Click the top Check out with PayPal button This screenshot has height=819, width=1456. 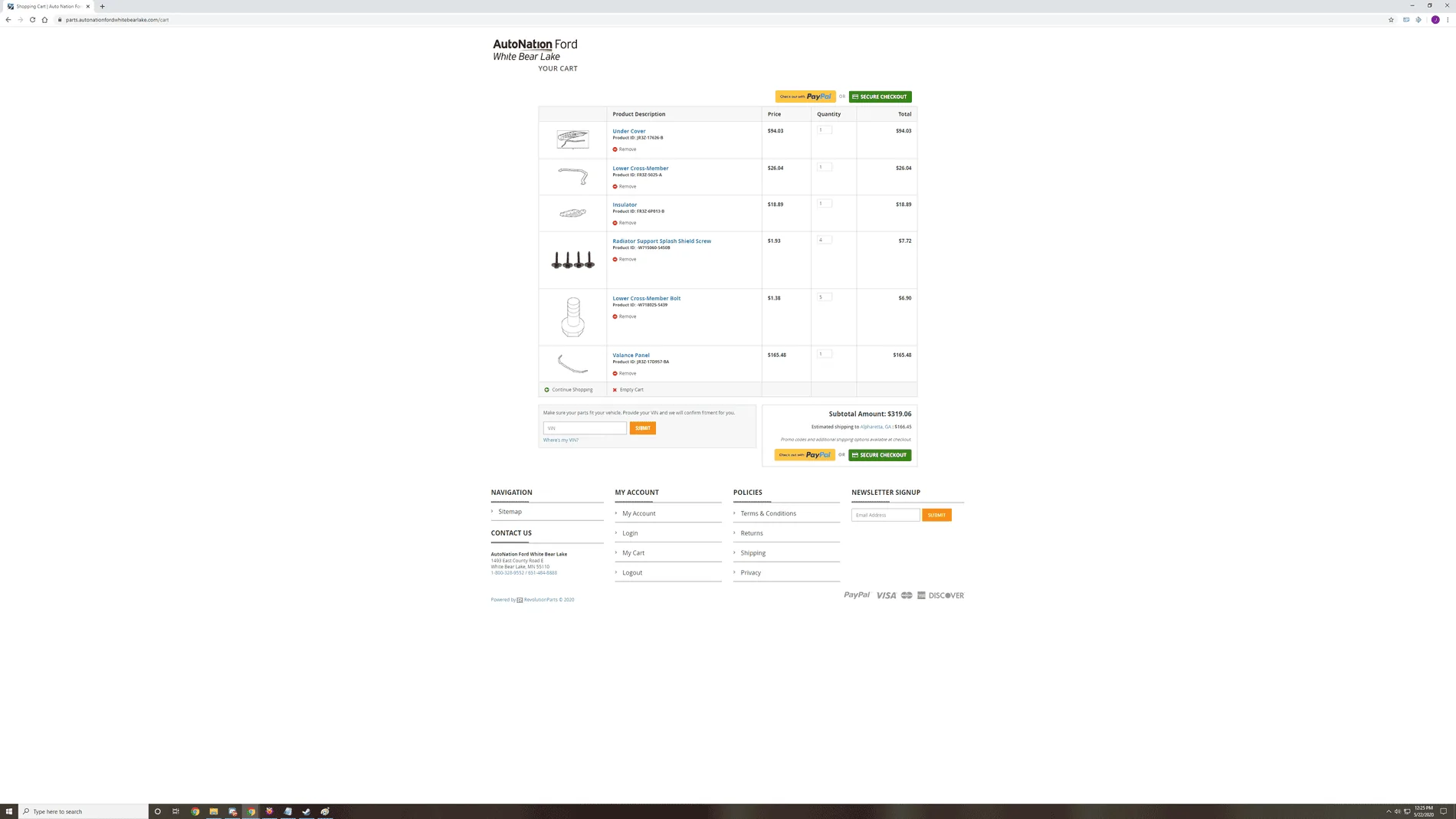pyautogui.click(x=805, y=97)
